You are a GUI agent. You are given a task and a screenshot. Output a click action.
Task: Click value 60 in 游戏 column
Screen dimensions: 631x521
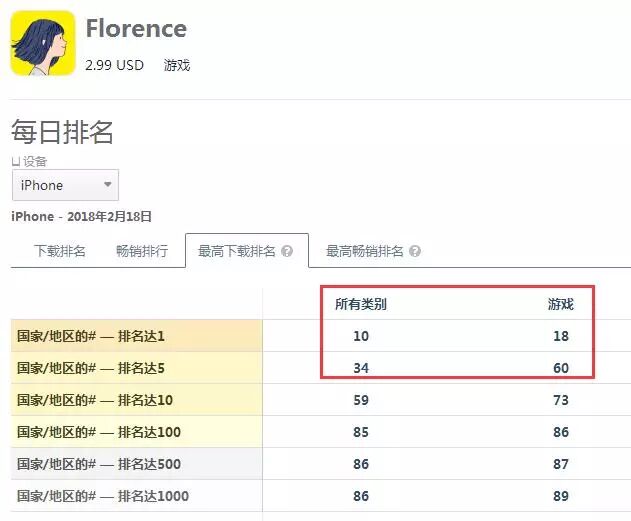[x=561, y=368]
